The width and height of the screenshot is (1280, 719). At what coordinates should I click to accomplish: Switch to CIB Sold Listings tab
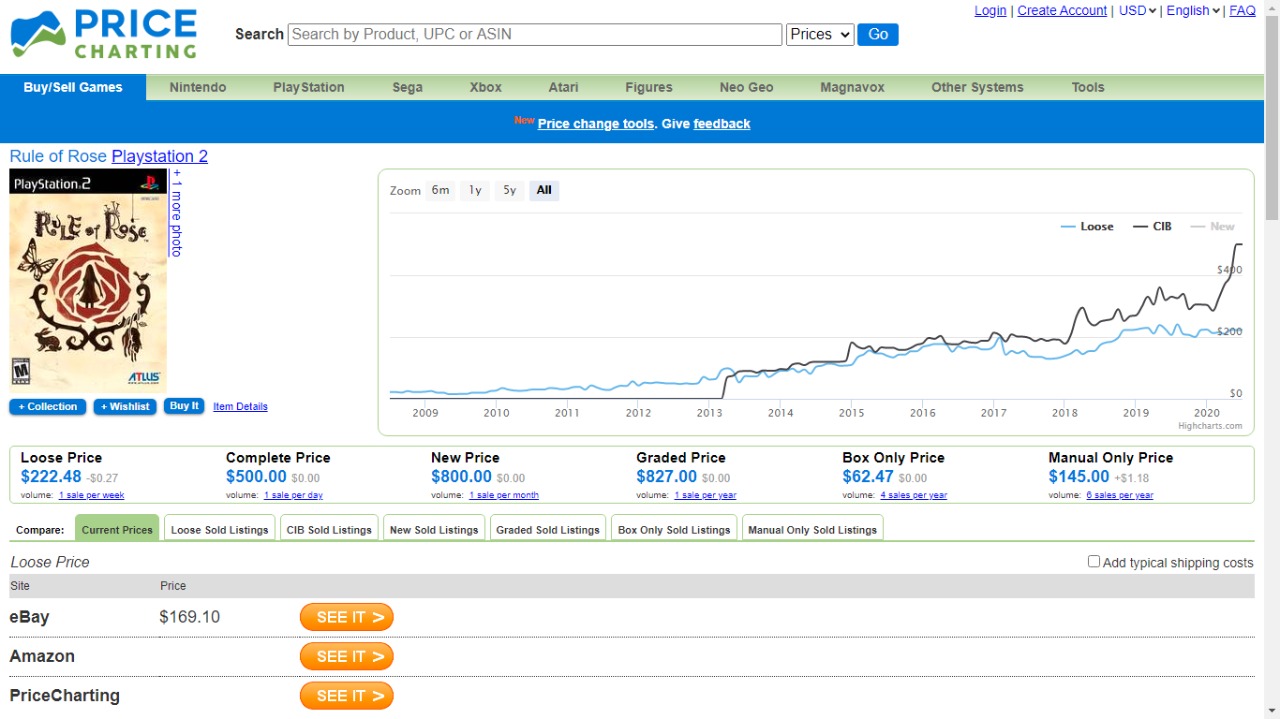[329, 529]
